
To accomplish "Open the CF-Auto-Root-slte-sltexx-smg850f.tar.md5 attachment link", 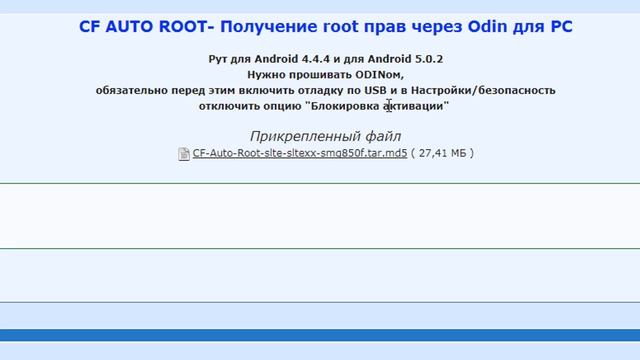I will tap(300, 153).
